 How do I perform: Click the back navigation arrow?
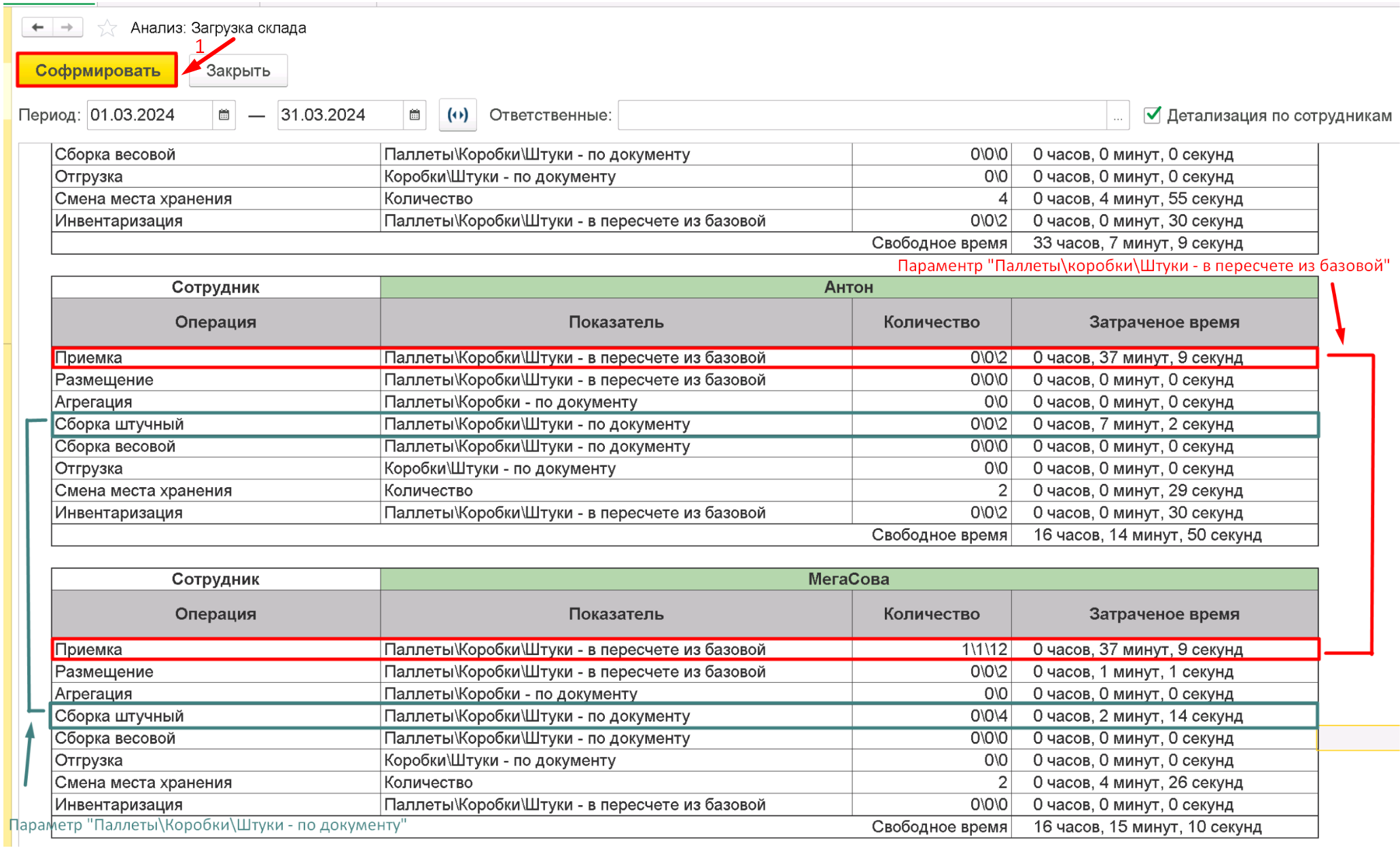38,27
